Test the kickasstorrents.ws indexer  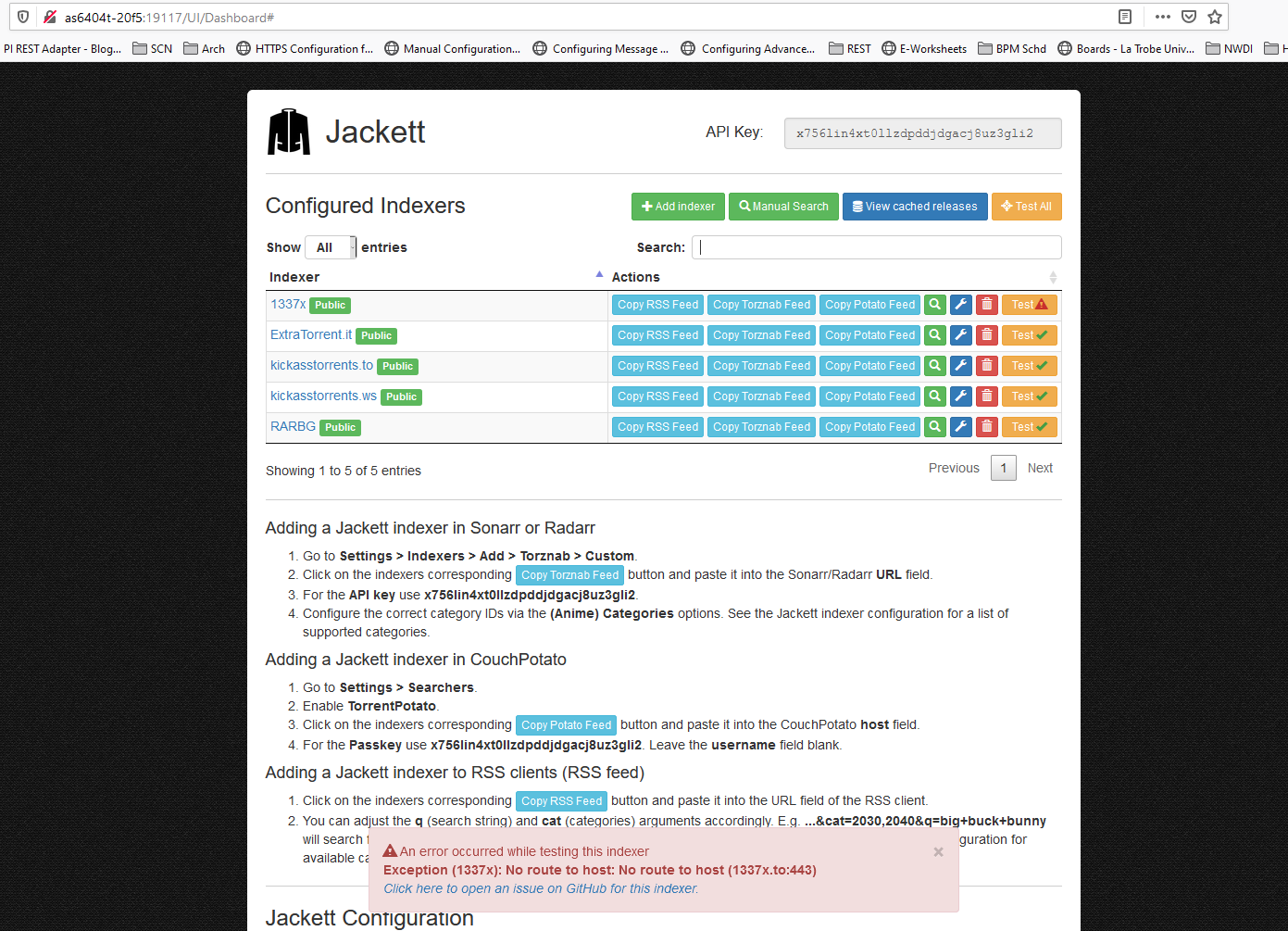point(1029,396)
